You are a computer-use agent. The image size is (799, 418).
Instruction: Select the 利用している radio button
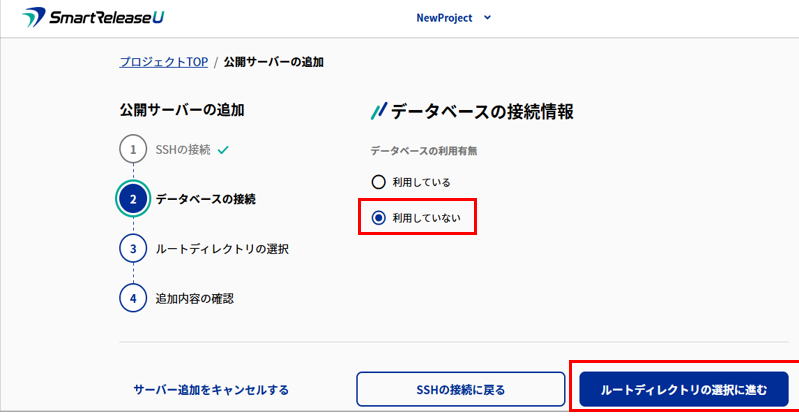pyautogui.click(x=378, y=182)
